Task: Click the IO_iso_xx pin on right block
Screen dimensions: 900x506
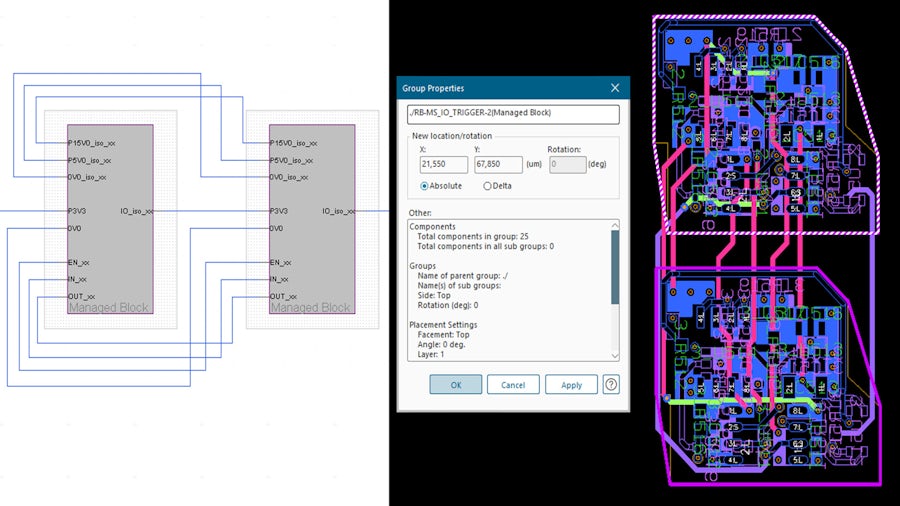Action: point(337,211)
